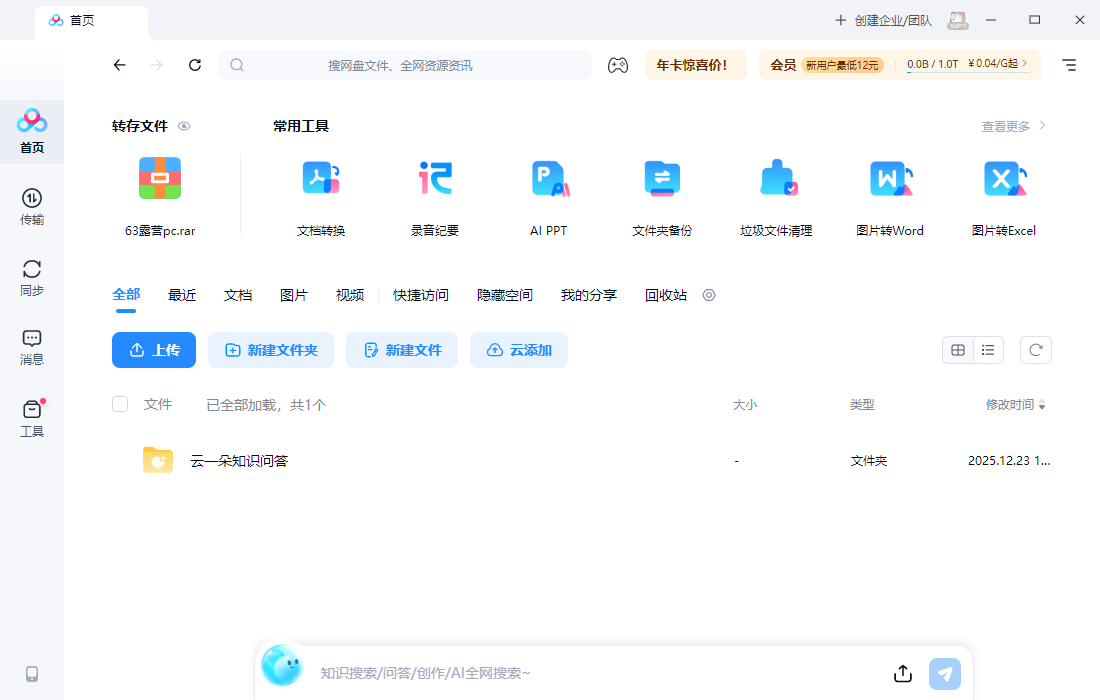Launch the 文件夹备份 tool
This screenshot has height=700, width=1100.
[662, 178]
